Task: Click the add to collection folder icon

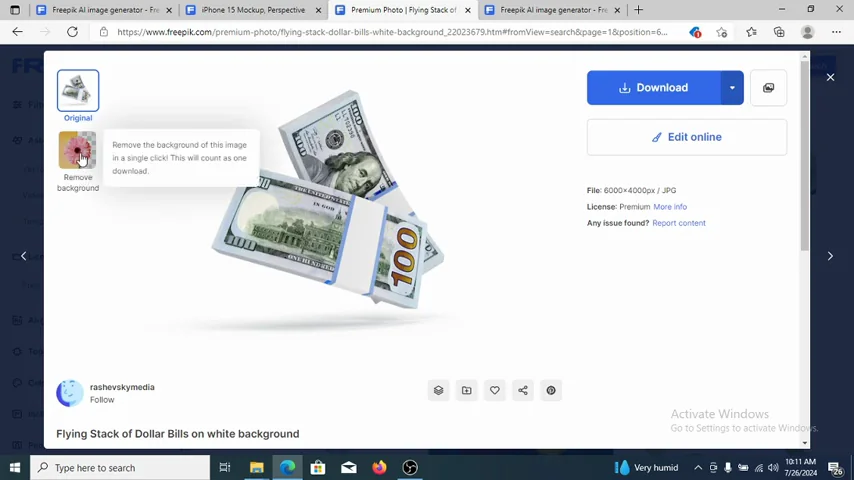Action: tap(467, 391)
